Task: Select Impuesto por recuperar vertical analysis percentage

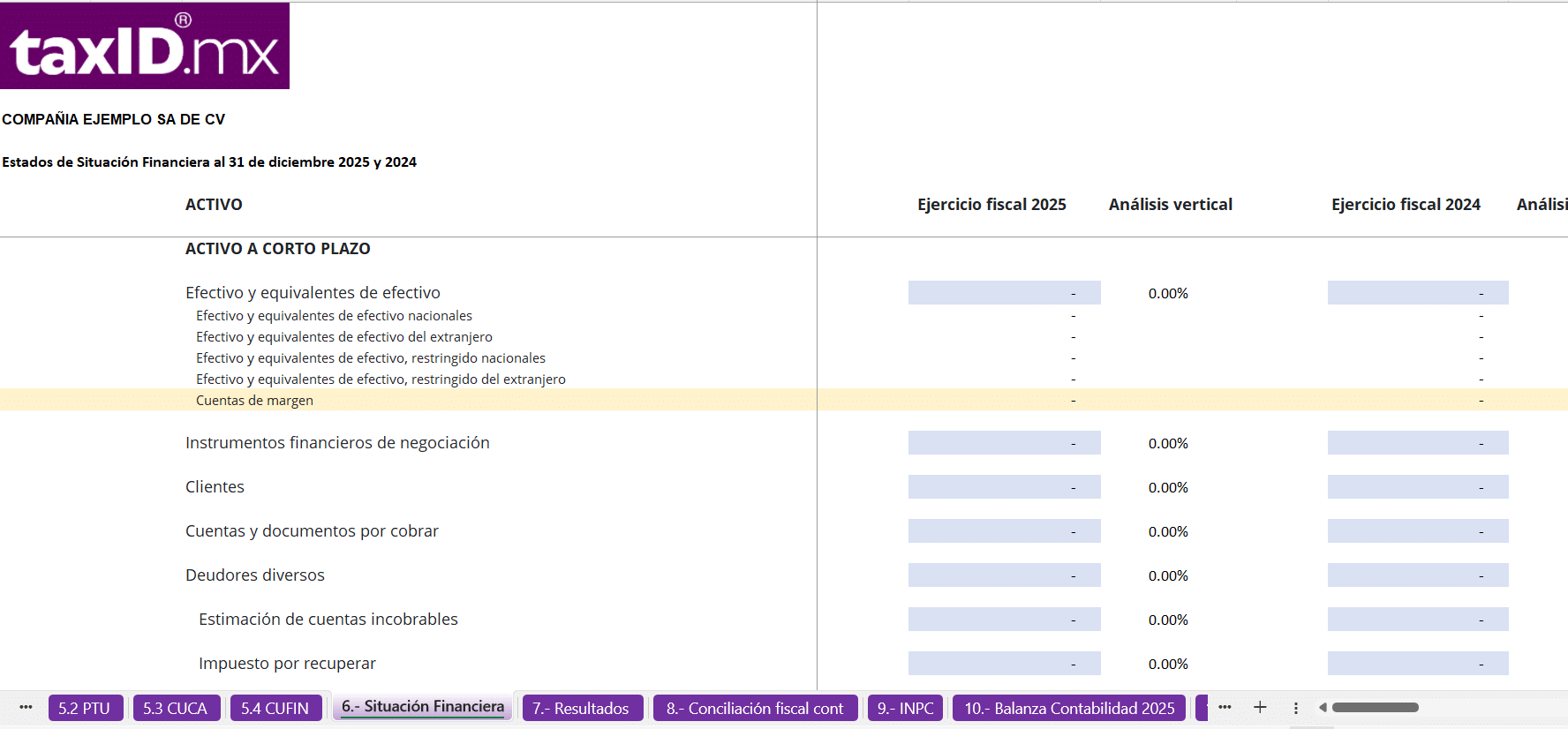Action: coord(1168,664)
